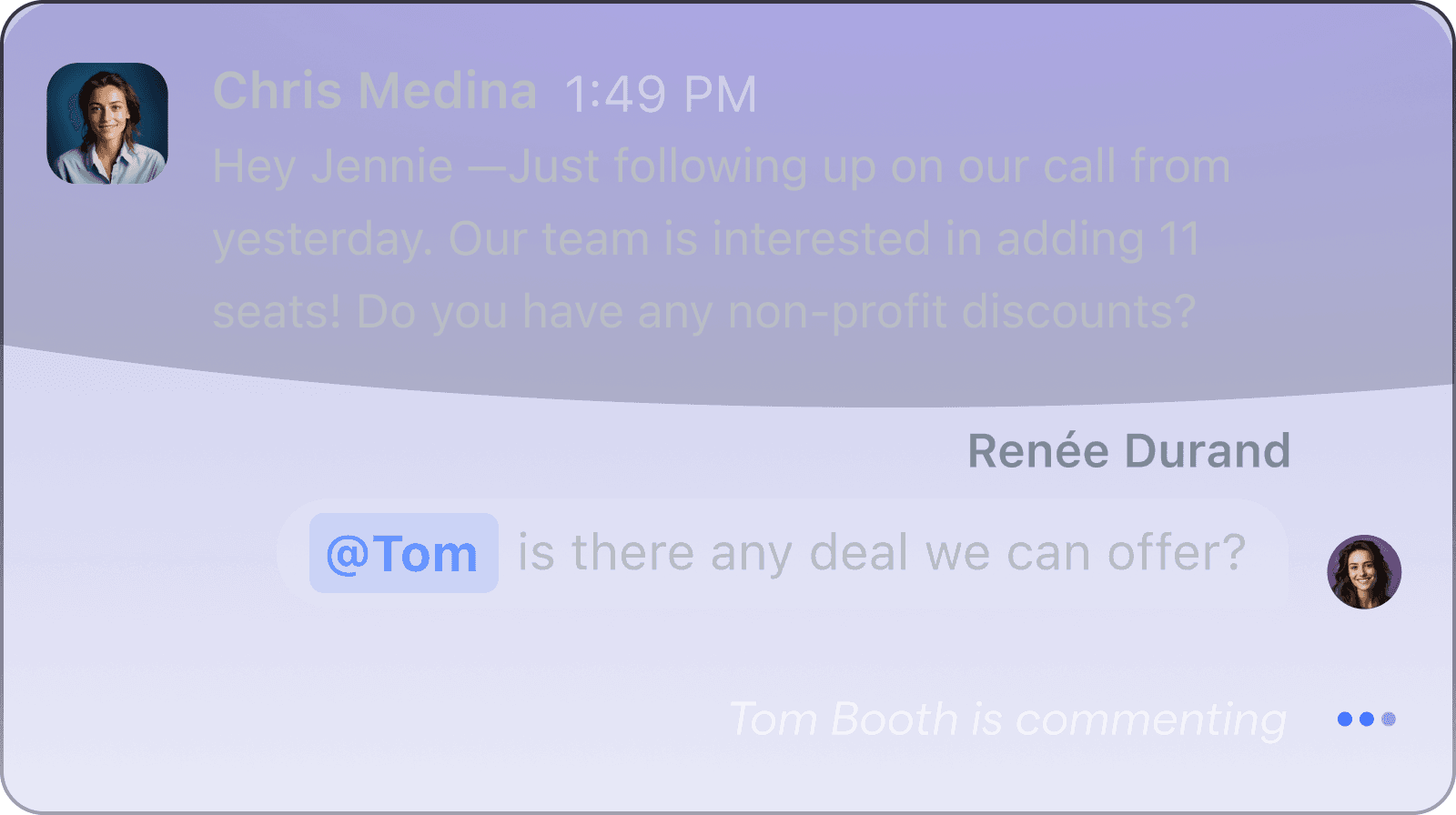
Task: Select the "is there any deal" comment bubble
Action: point(783,553)
